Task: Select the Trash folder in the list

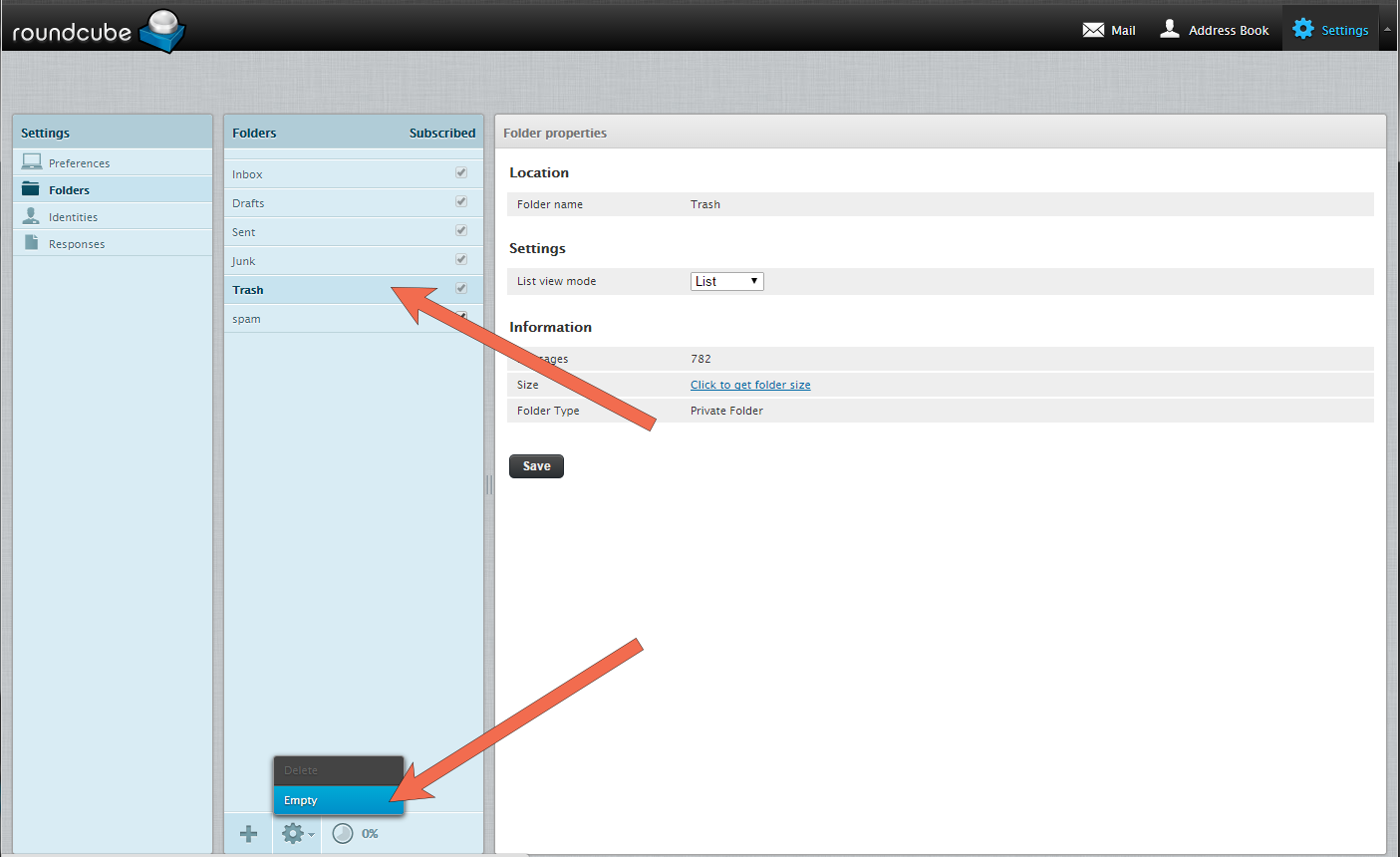Action: (x=299, y=290)
